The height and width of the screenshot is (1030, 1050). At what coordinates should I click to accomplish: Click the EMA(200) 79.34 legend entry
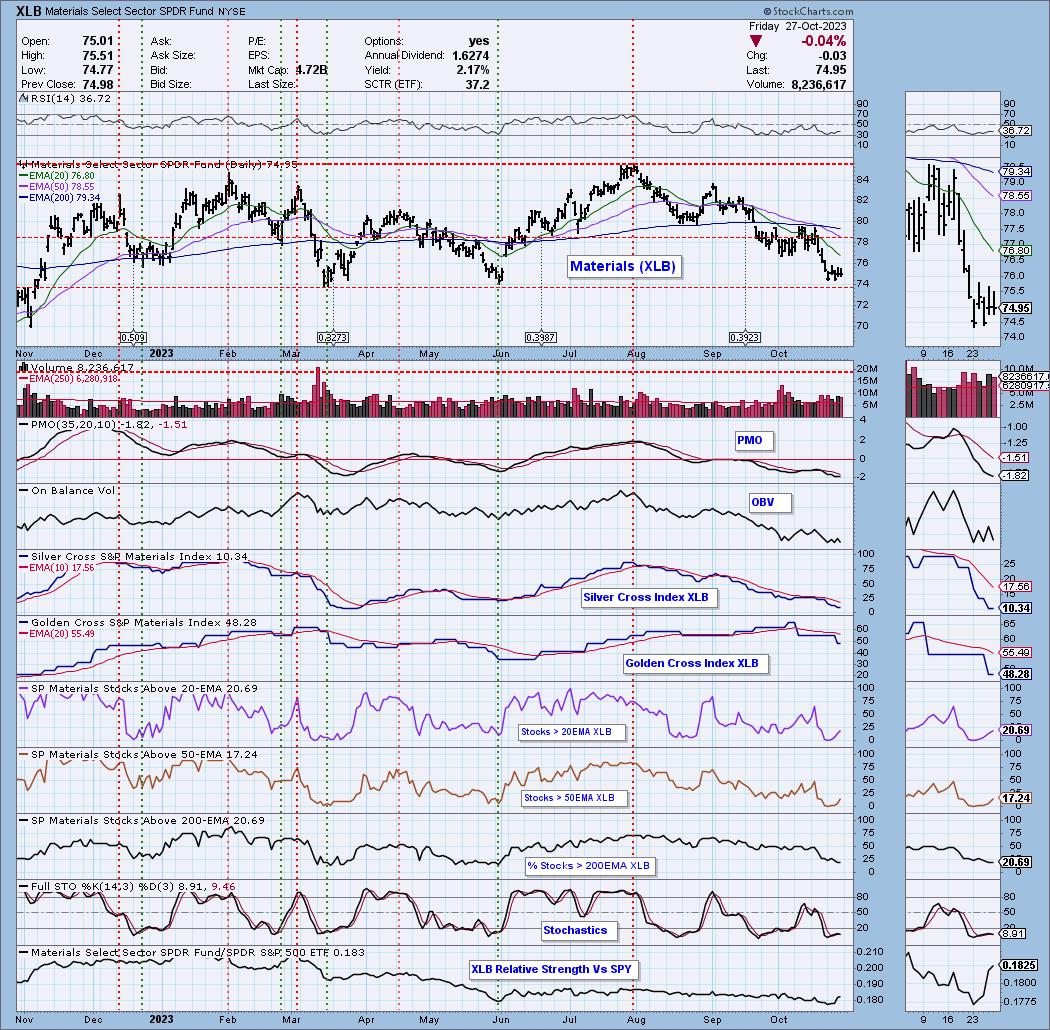[x=59, y=198]
